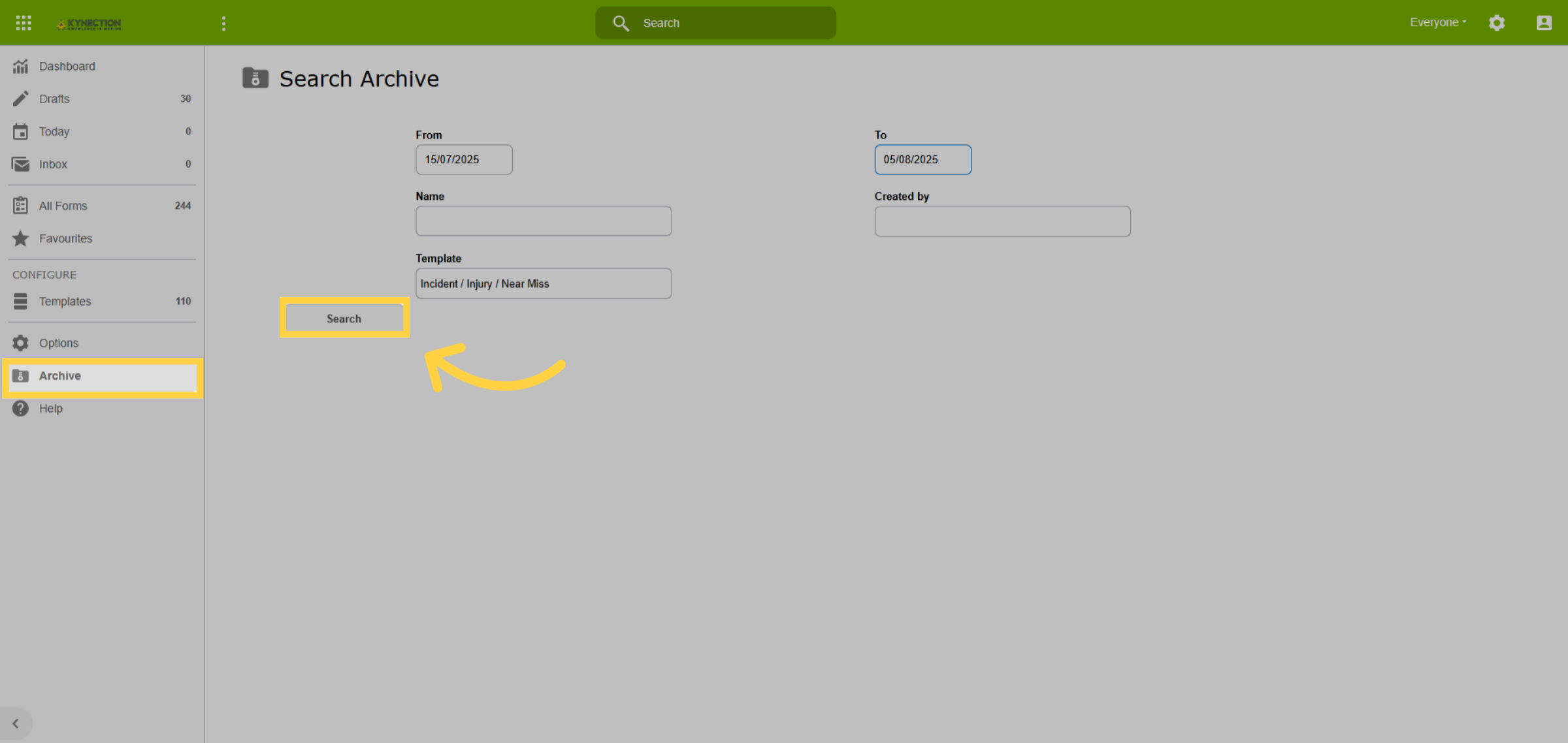Open the vertical three-dot menu
1568x743 pixels.
click(x=223, y=24)
